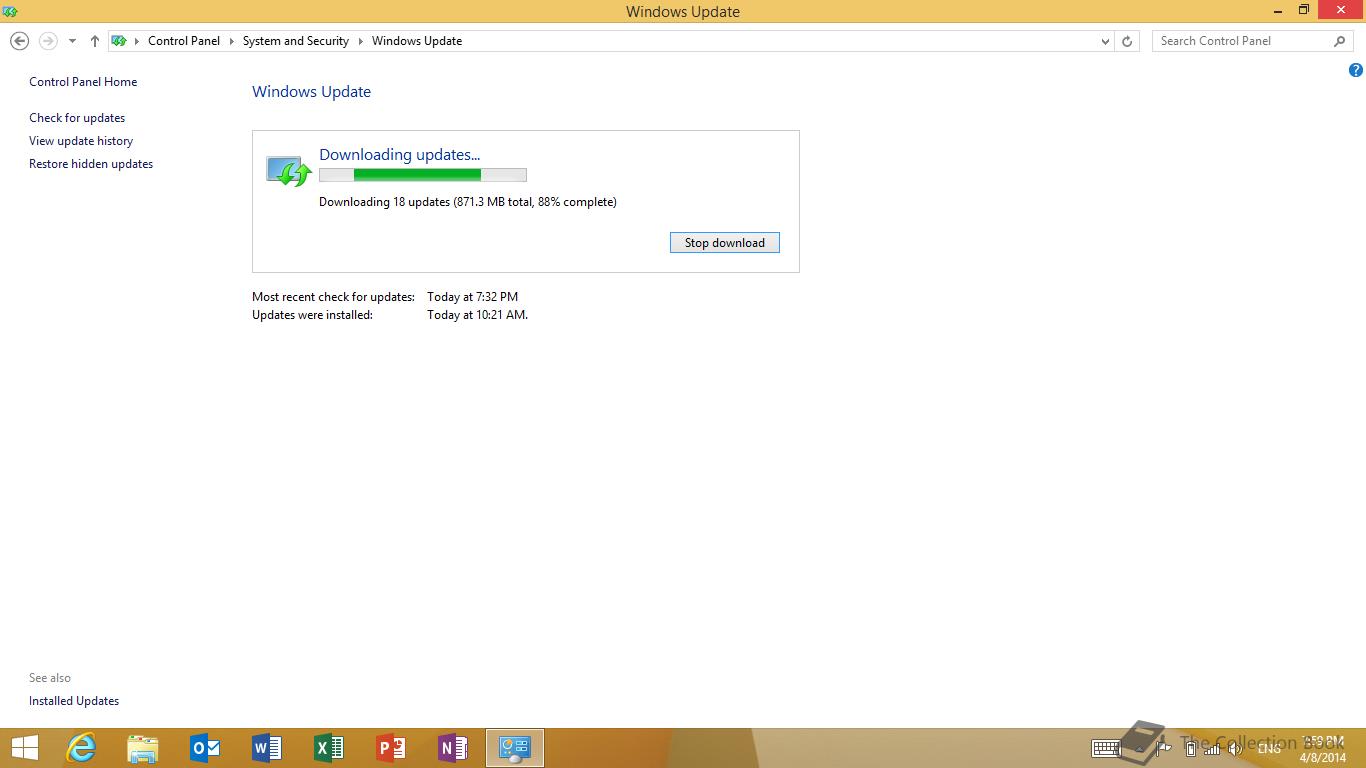Click the active Control Panel taskbar button
This screenshot has width=1366, height=768.
tap(515, 748)
